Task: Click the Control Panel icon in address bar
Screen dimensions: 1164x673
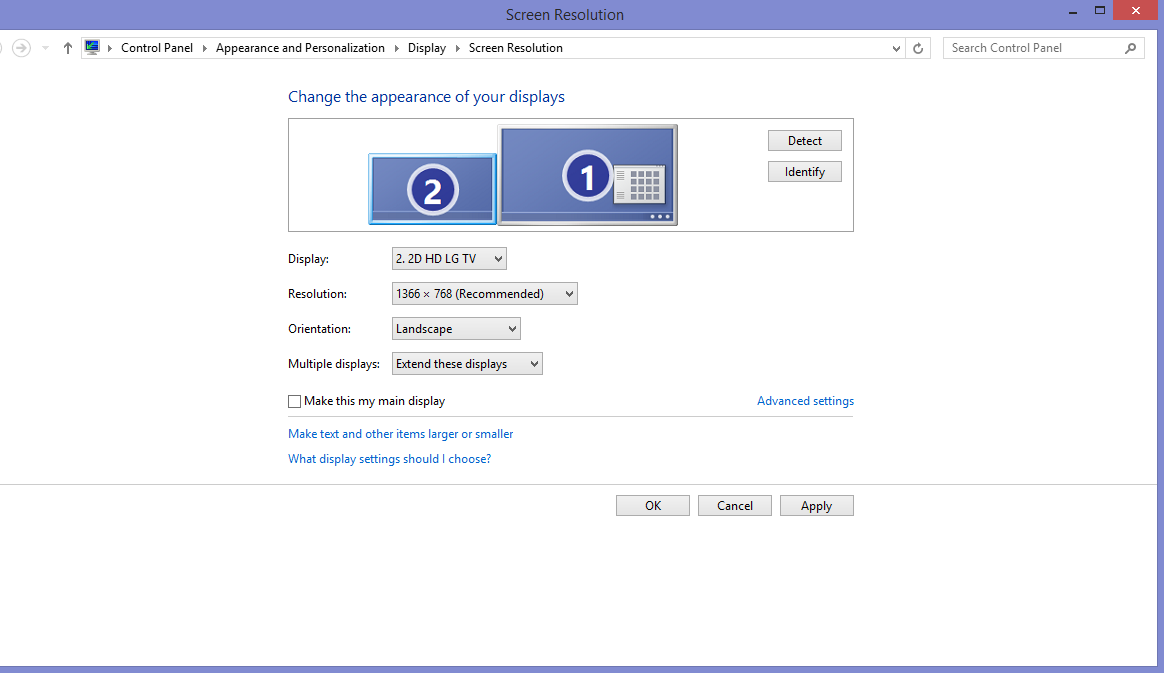Action: [91, 47]
